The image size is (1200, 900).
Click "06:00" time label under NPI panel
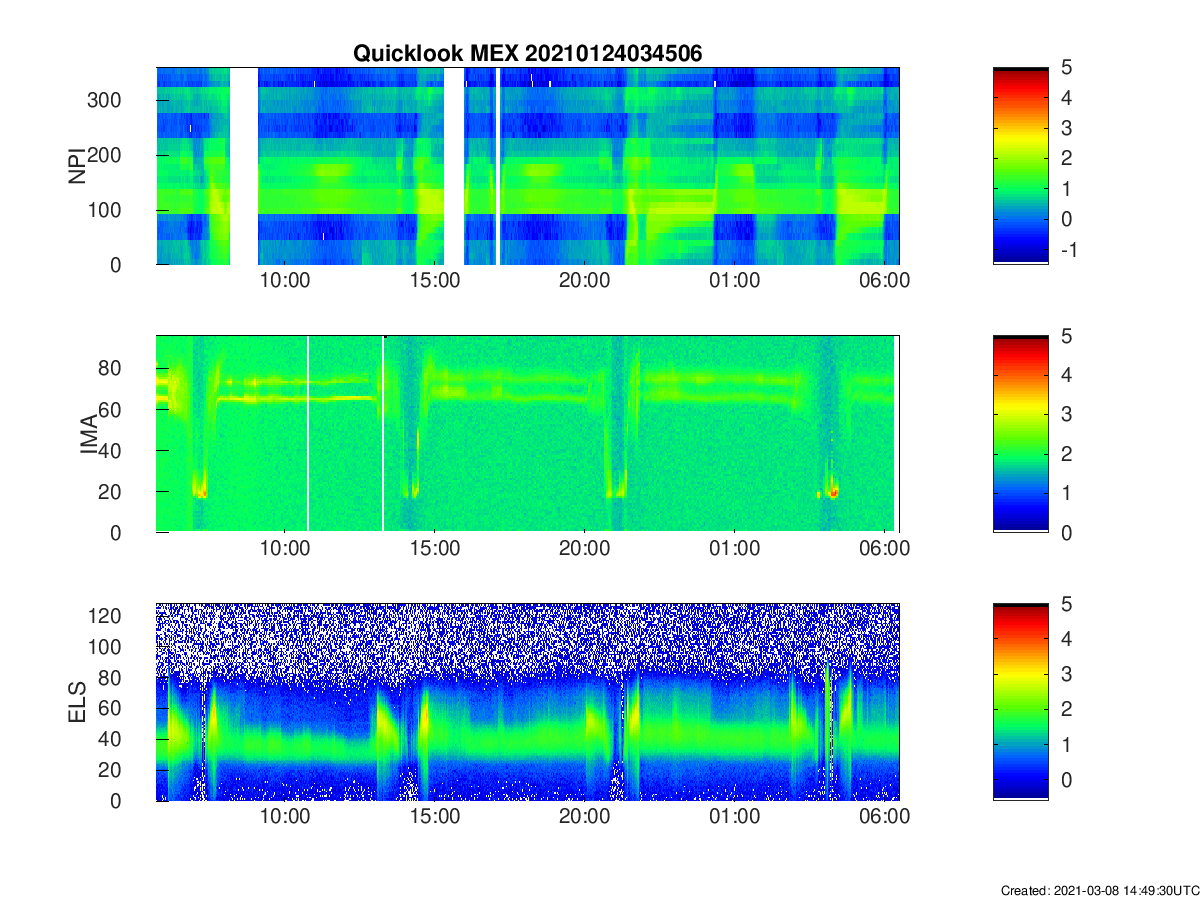point(885,282)
